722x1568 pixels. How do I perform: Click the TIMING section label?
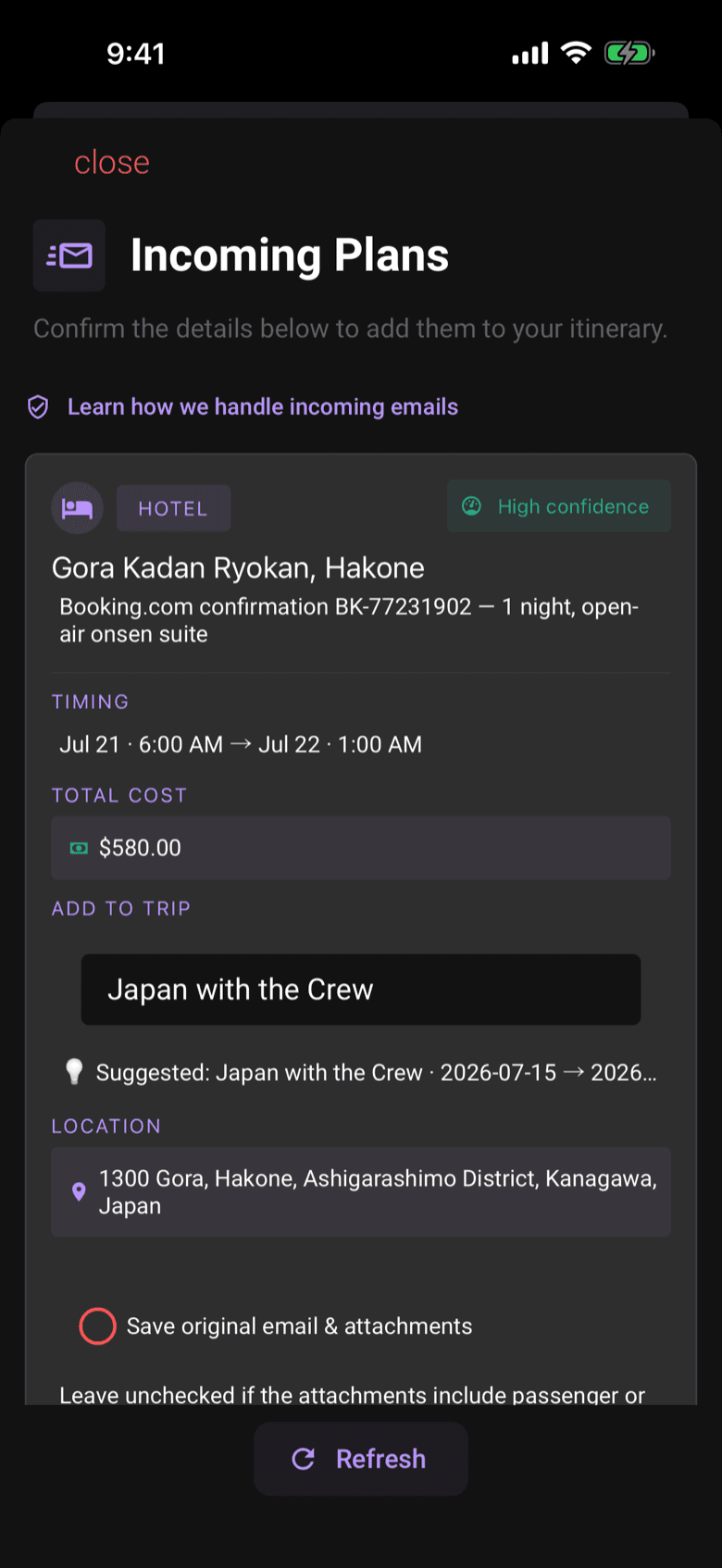91,702
